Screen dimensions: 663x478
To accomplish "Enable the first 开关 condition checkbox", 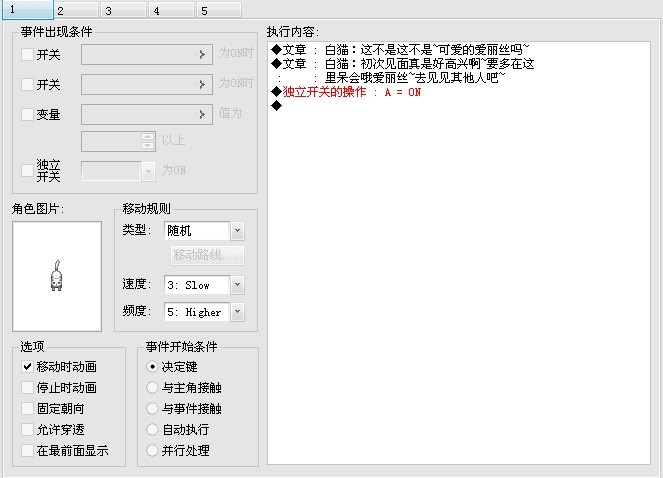I will point(27,54).
